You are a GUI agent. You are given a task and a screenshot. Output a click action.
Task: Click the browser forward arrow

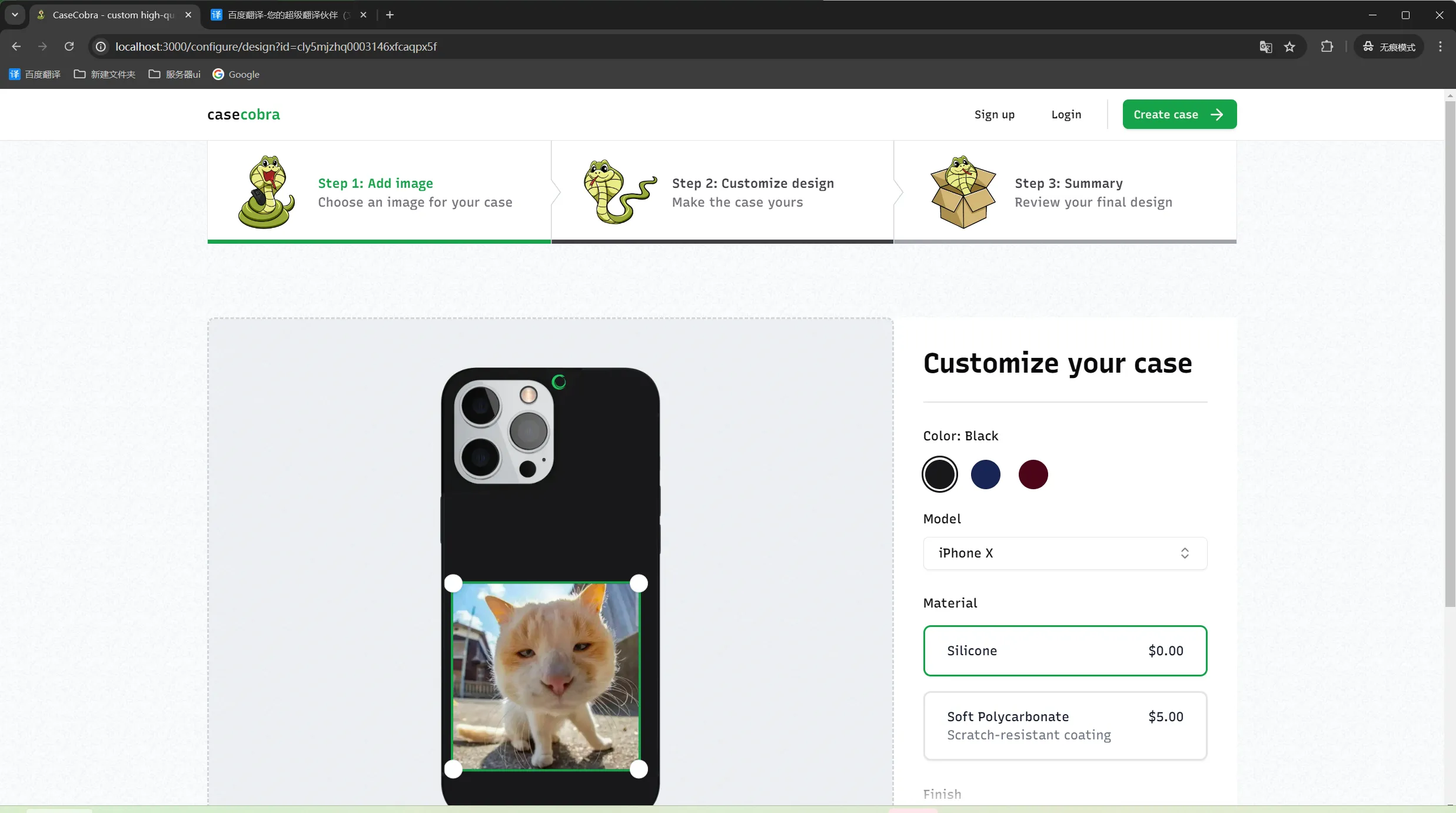point(42,47)
